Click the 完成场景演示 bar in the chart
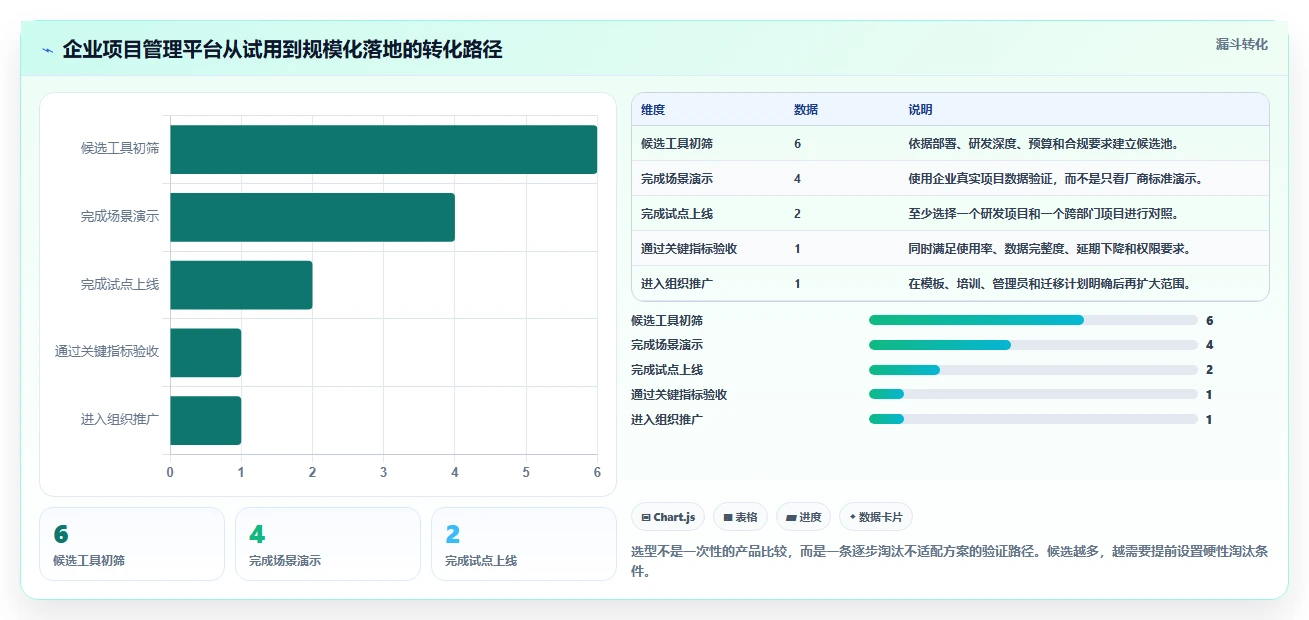Image resolution: width=1309 pixels, height=620 pixels. click(x=313, y=217)
